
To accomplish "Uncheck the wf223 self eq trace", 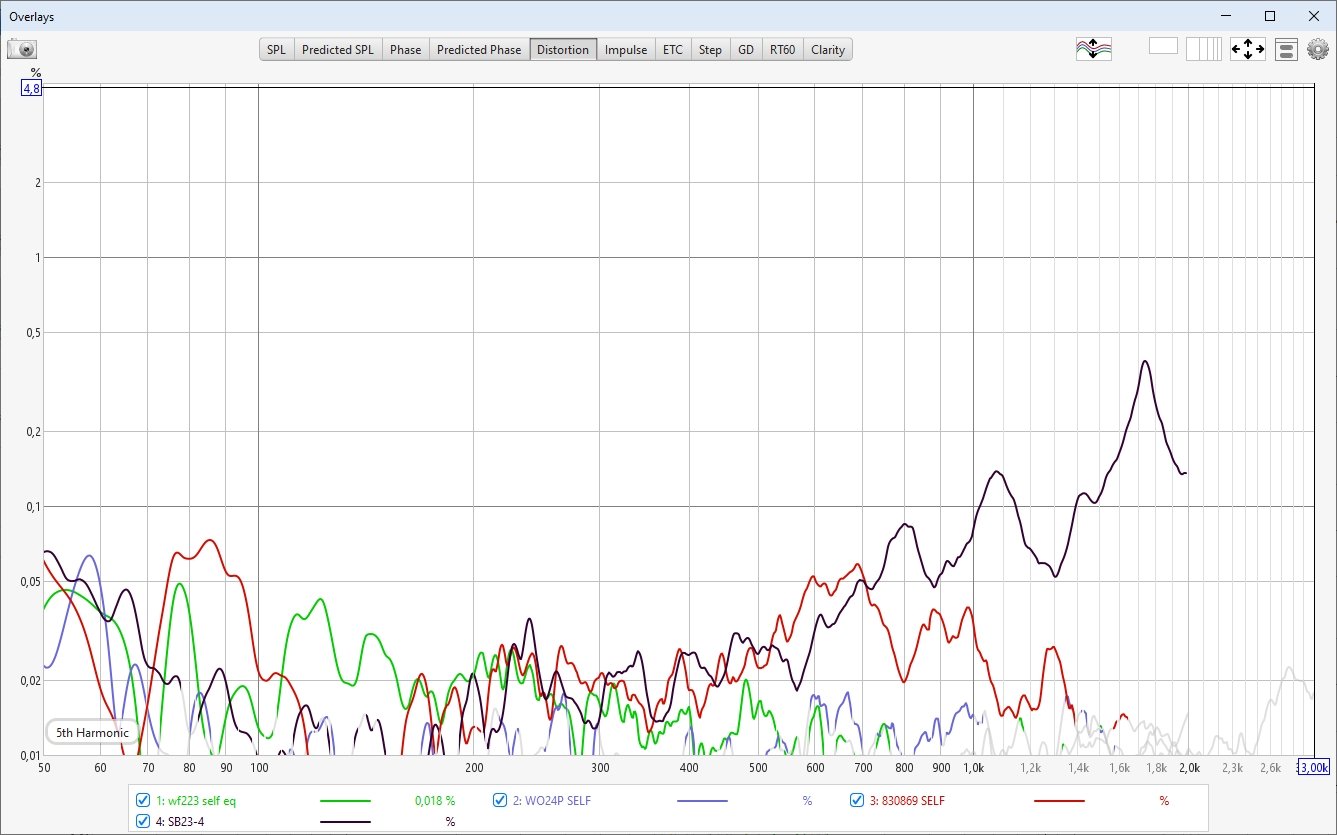I will point(142,801).
